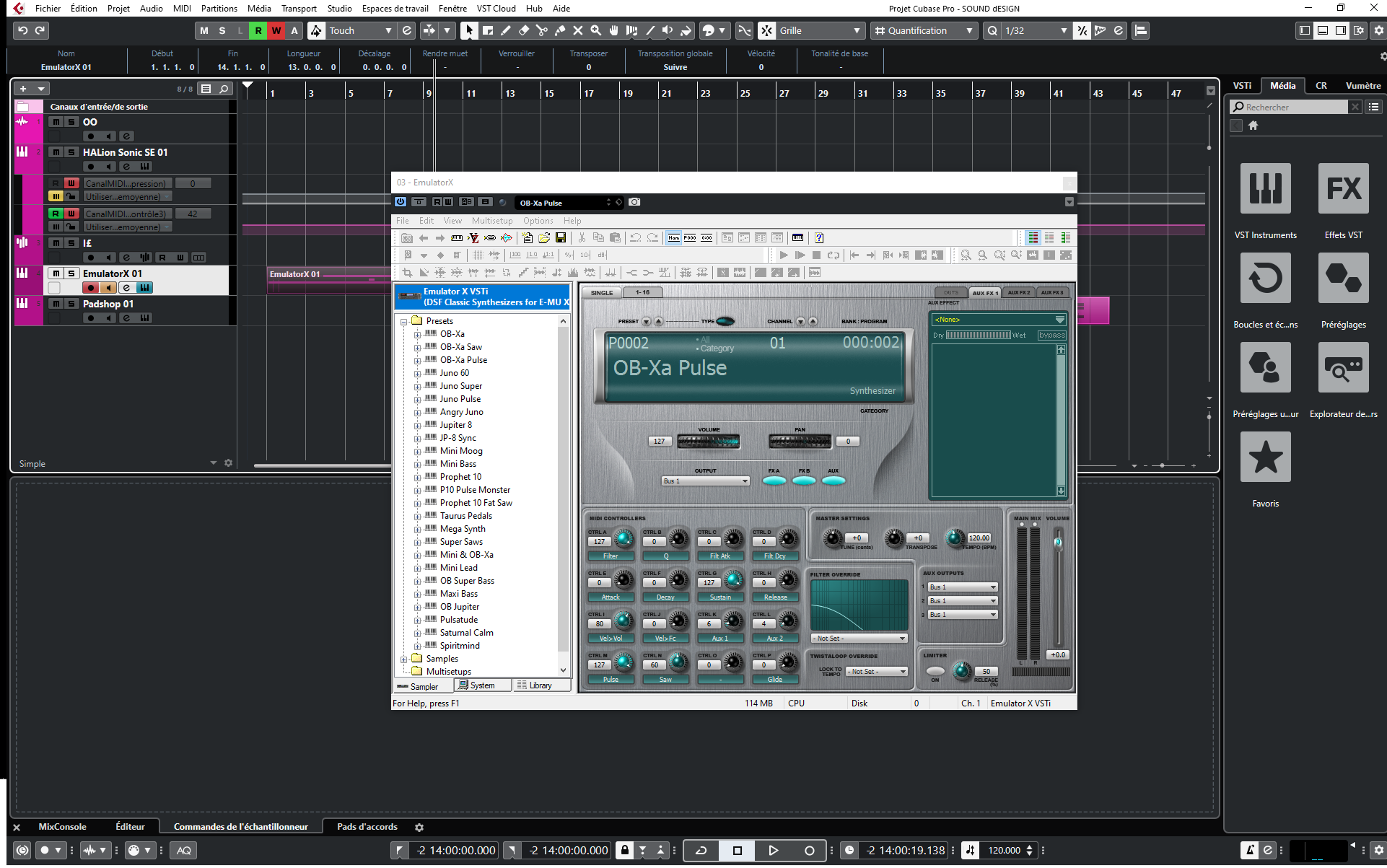Image resolution: width=1387 pixels, height=868 pixels.
Task: Click the Library button in EmulatorX
Action: (x=540, y=685)
